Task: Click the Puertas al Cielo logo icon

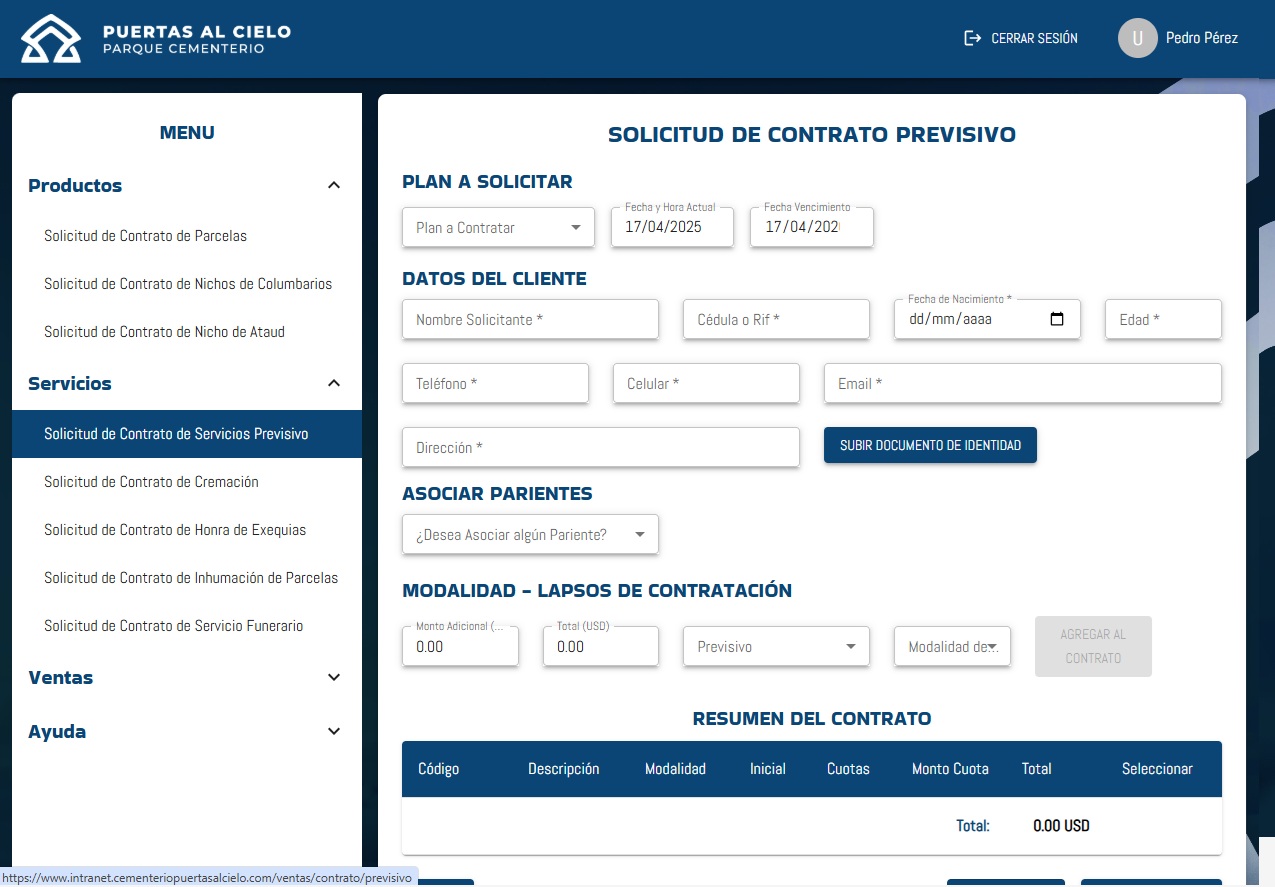Action: [51, 39]
